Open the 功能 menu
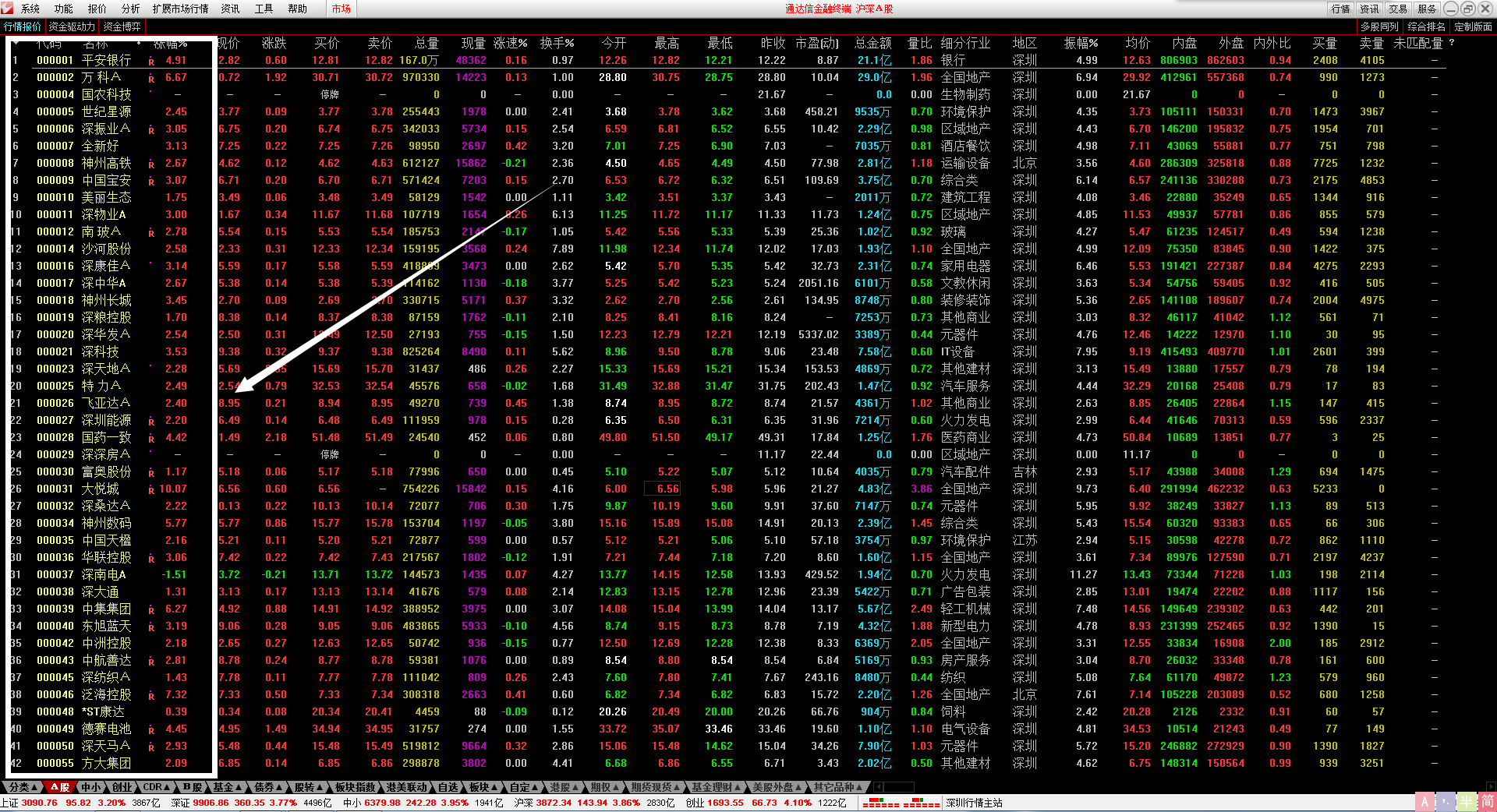Image resolution: width=1497 pixels, height=812 pixels. tap(64, 9)
